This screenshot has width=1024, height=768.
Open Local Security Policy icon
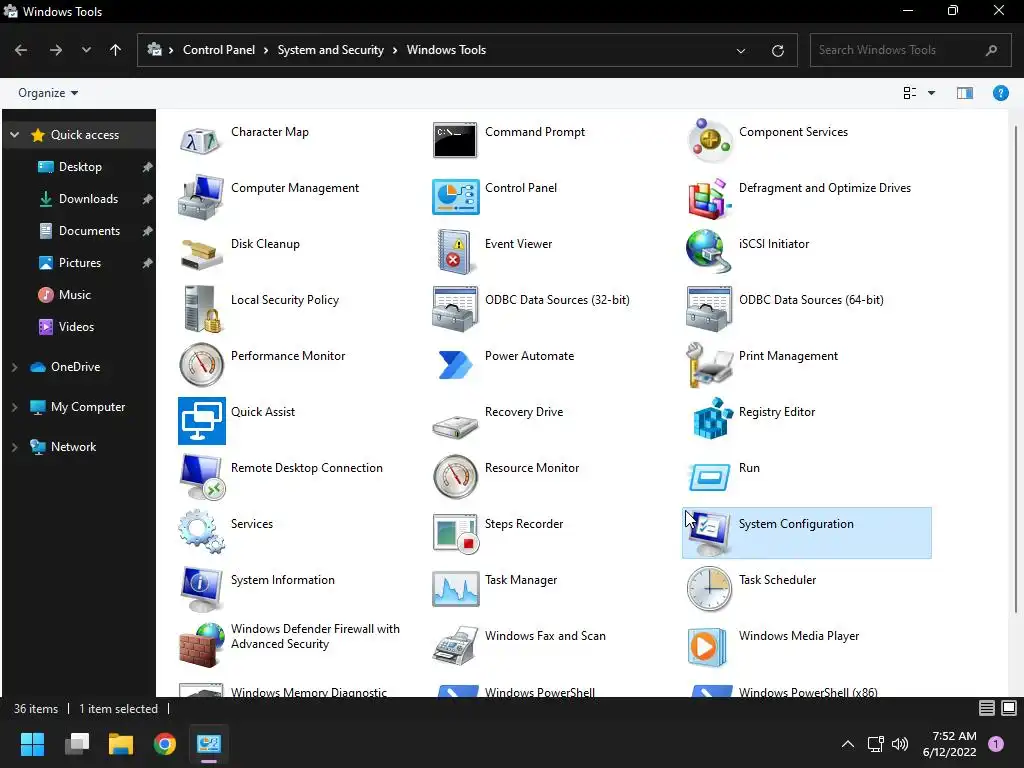click(201, 309)
